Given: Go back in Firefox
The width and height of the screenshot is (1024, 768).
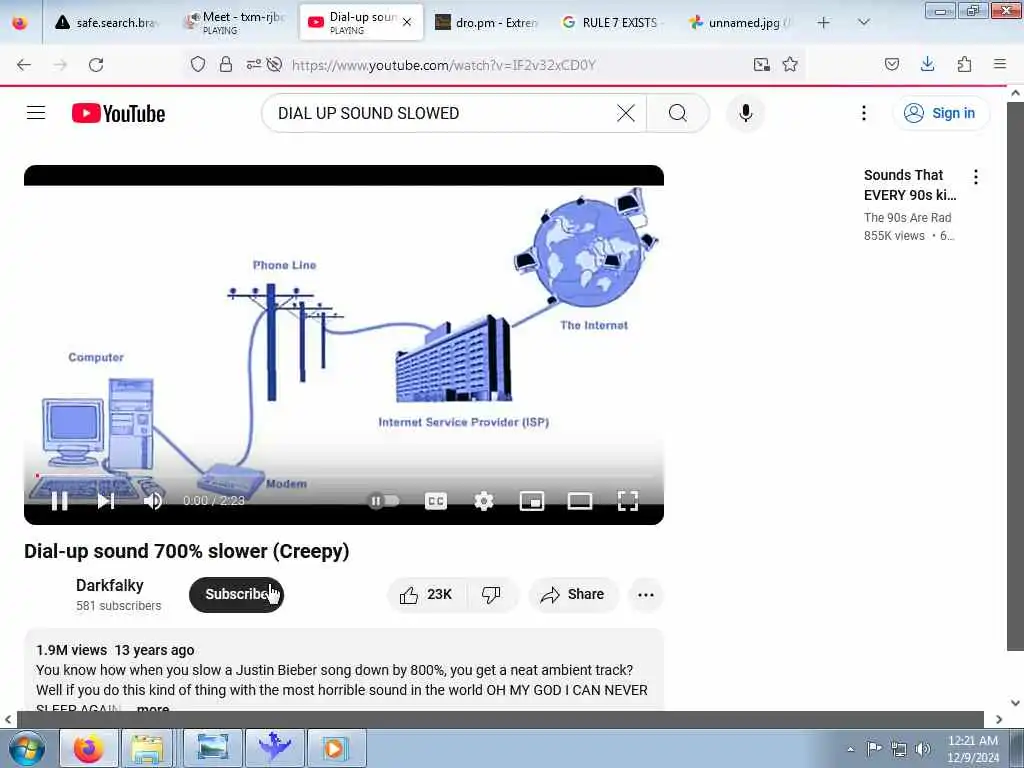Looking at the screenshot, I should 24,65.
